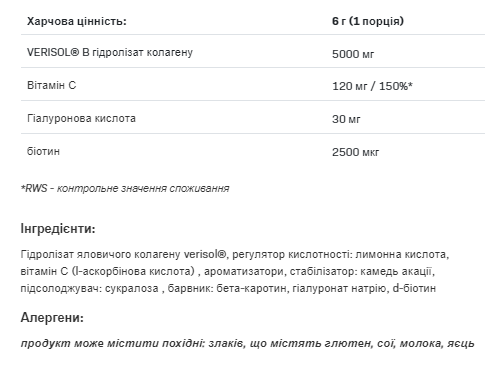This screenshot has width=493, height=365.
Task: Select the 'Вітамін C' row label
Action: (52, 85)
